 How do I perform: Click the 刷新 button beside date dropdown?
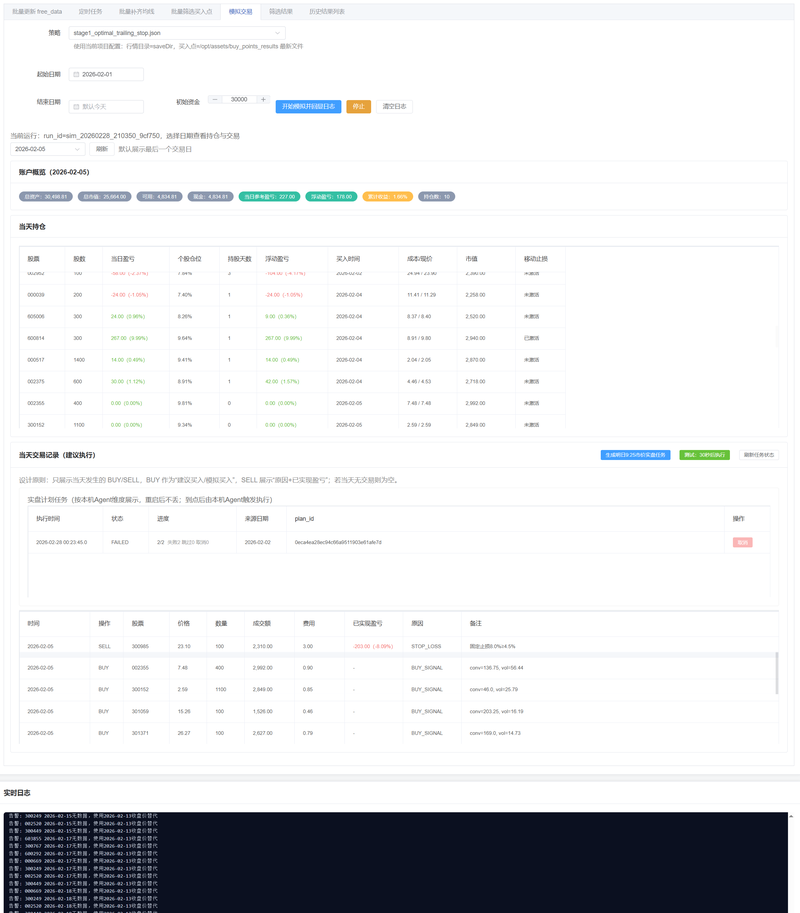coord(102,149)
